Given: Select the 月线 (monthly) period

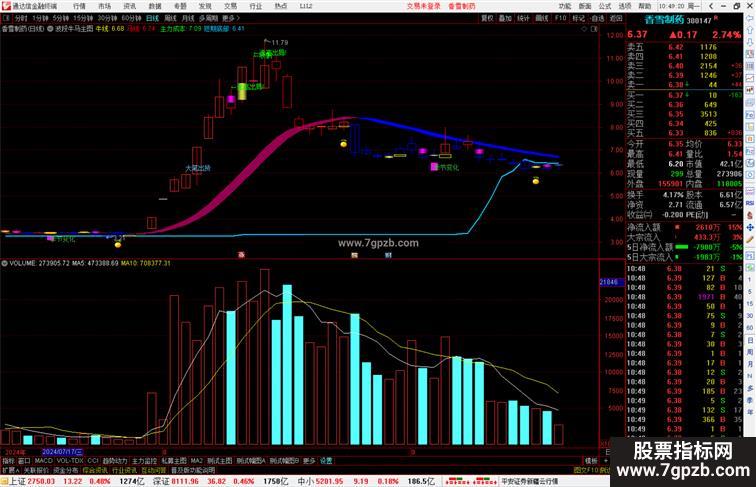Looking at the screenshot, I should click(188, 18).
